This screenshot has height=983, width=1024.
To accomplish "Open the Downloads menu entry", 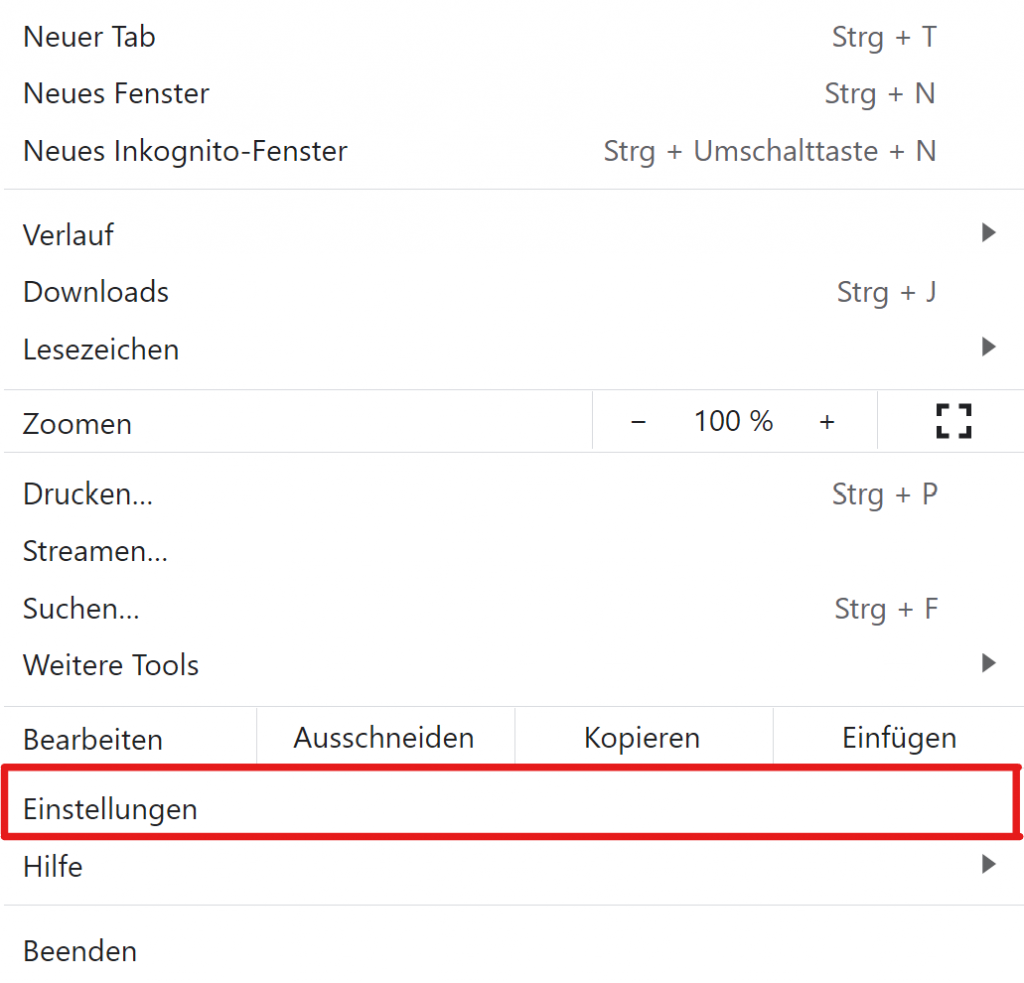I will [x=96, y=292].
